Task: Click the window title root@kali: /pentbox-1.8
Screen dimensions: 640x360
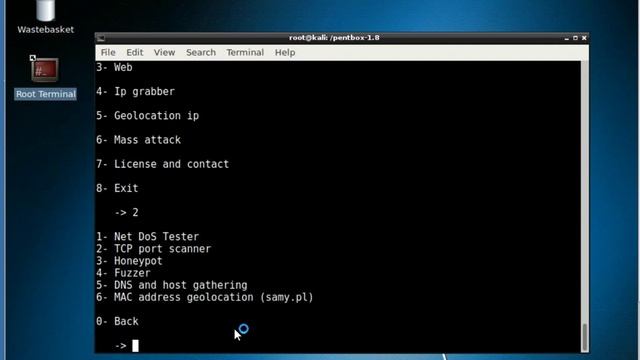Action: click(x=334, y=38)
